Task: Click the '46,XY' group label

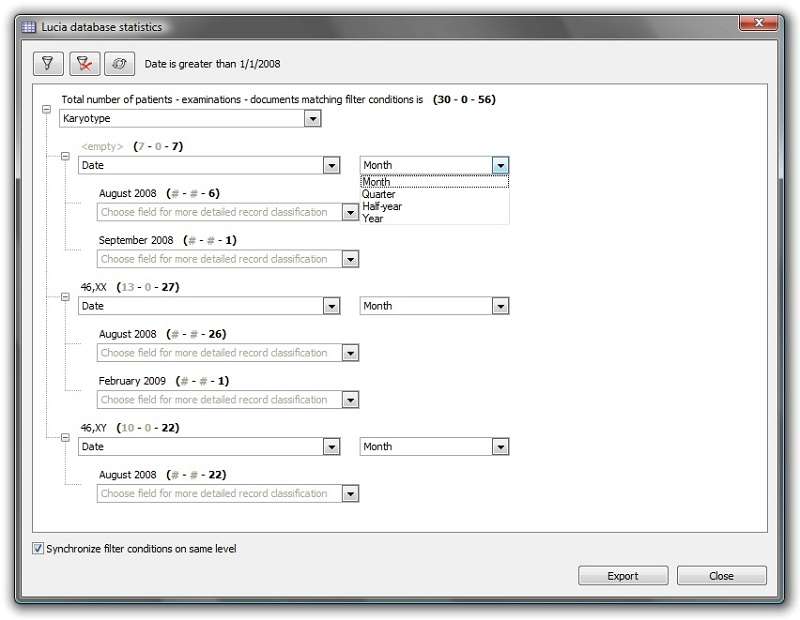Action: (x=93, y=428)
